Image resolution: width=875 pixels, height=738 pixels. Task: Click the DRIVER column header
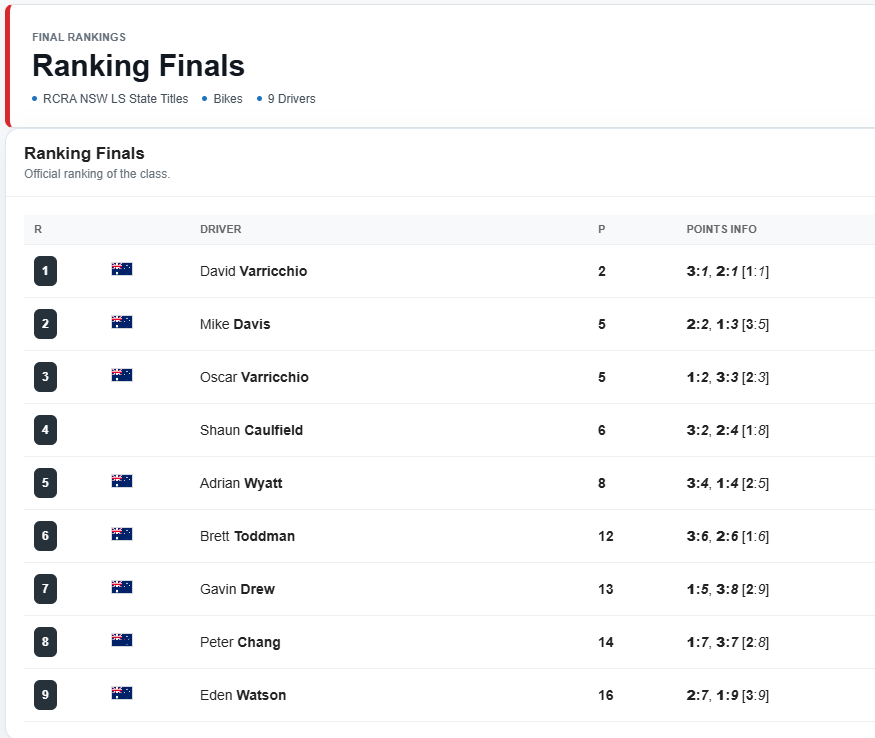pyautogui.click(x=220, y=229)
